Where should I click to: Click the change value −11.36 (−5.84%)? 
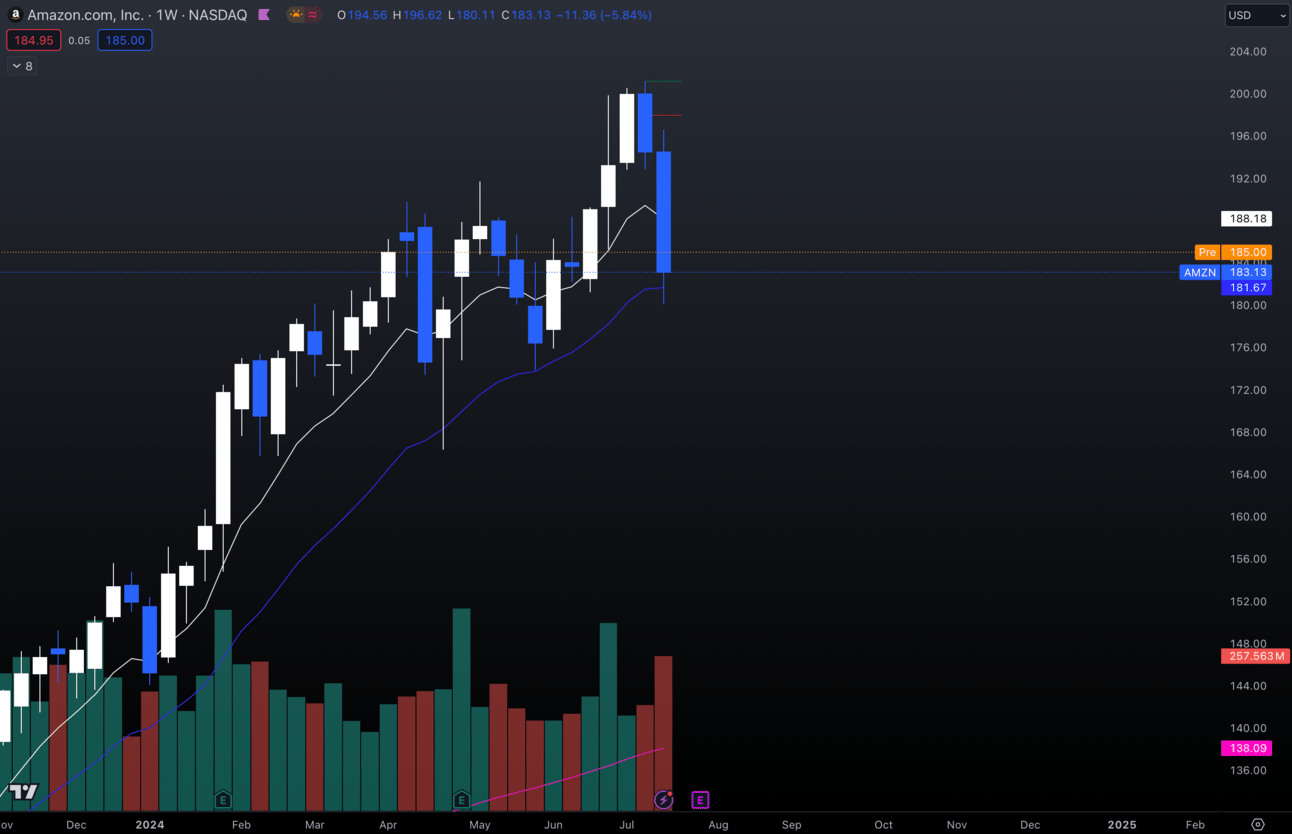(604, 15)
